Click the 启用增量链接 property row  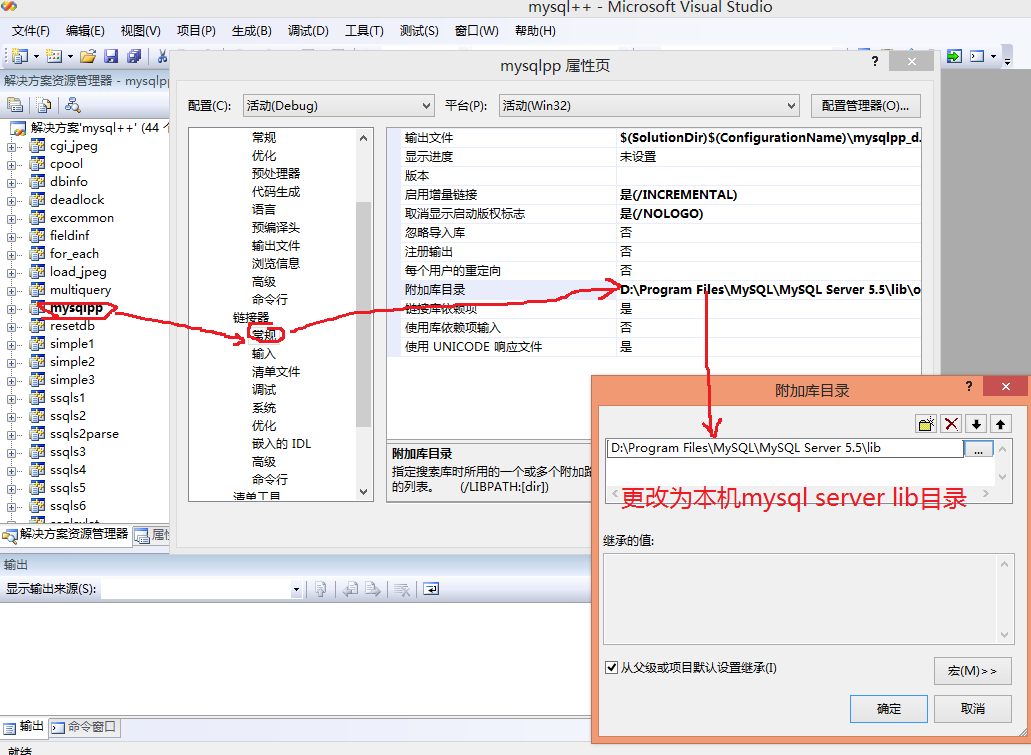(654, 195)
